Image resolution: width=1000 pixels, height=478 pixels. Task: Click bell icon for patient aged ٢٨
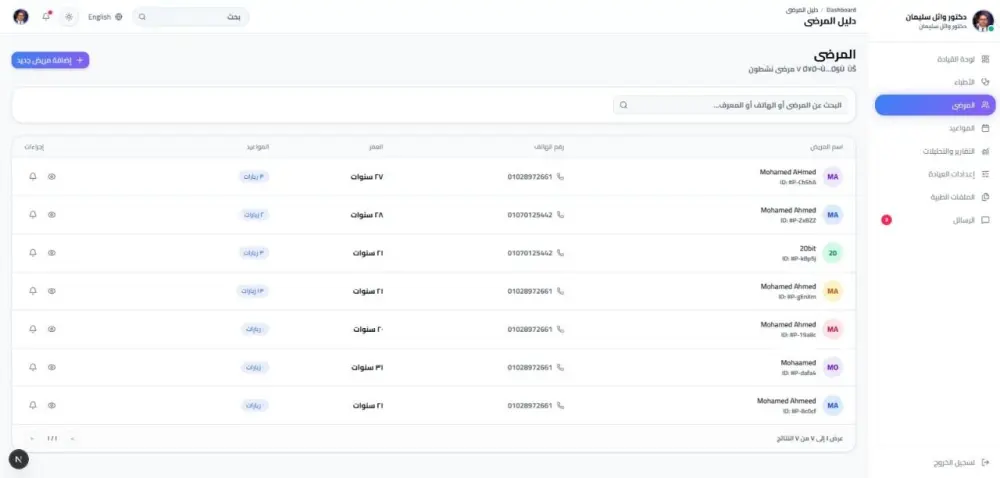(x=33, y=215)
